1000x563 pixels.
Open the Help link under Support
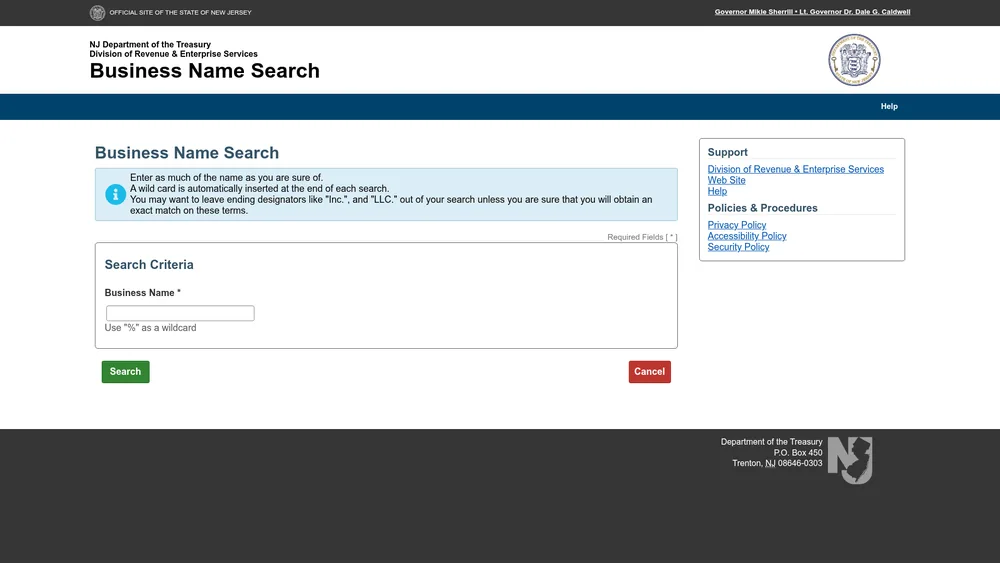(x=717, y=191)
